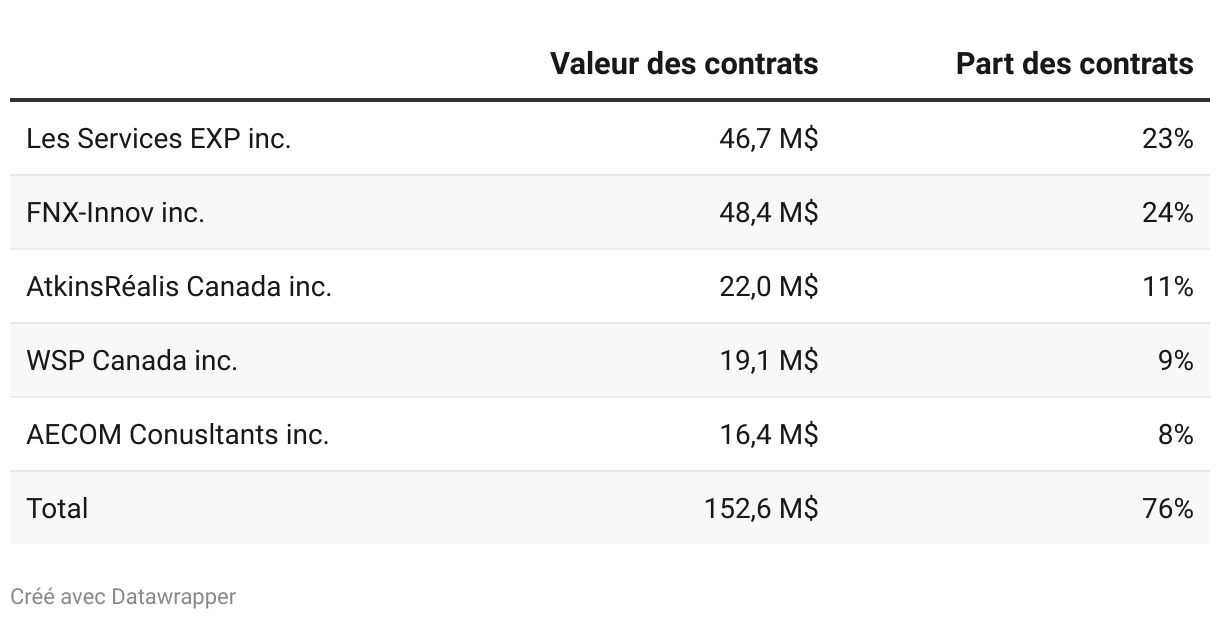The image size is (1220, 620).
Task: Click the 'Valeur des contrats' column header
Action: [x=684, y=64]
